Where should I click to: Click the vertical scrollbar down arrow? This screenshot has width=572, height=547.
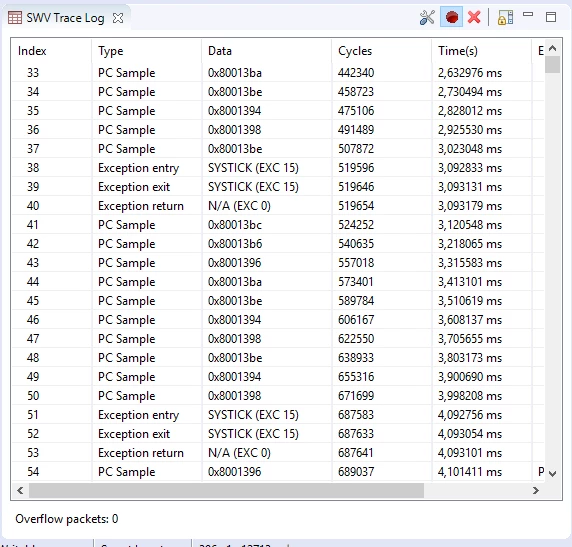552,474
